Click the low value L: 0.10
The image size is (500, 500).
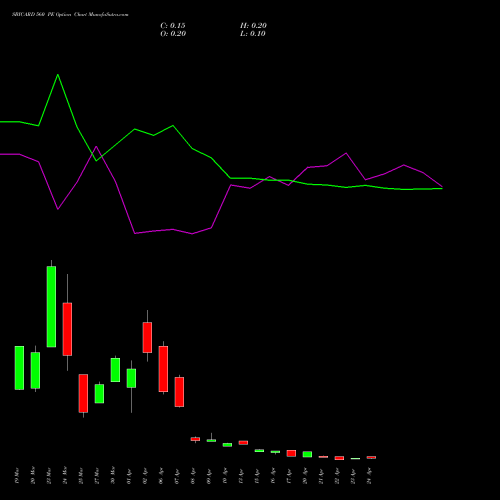[x=253, y=34]
